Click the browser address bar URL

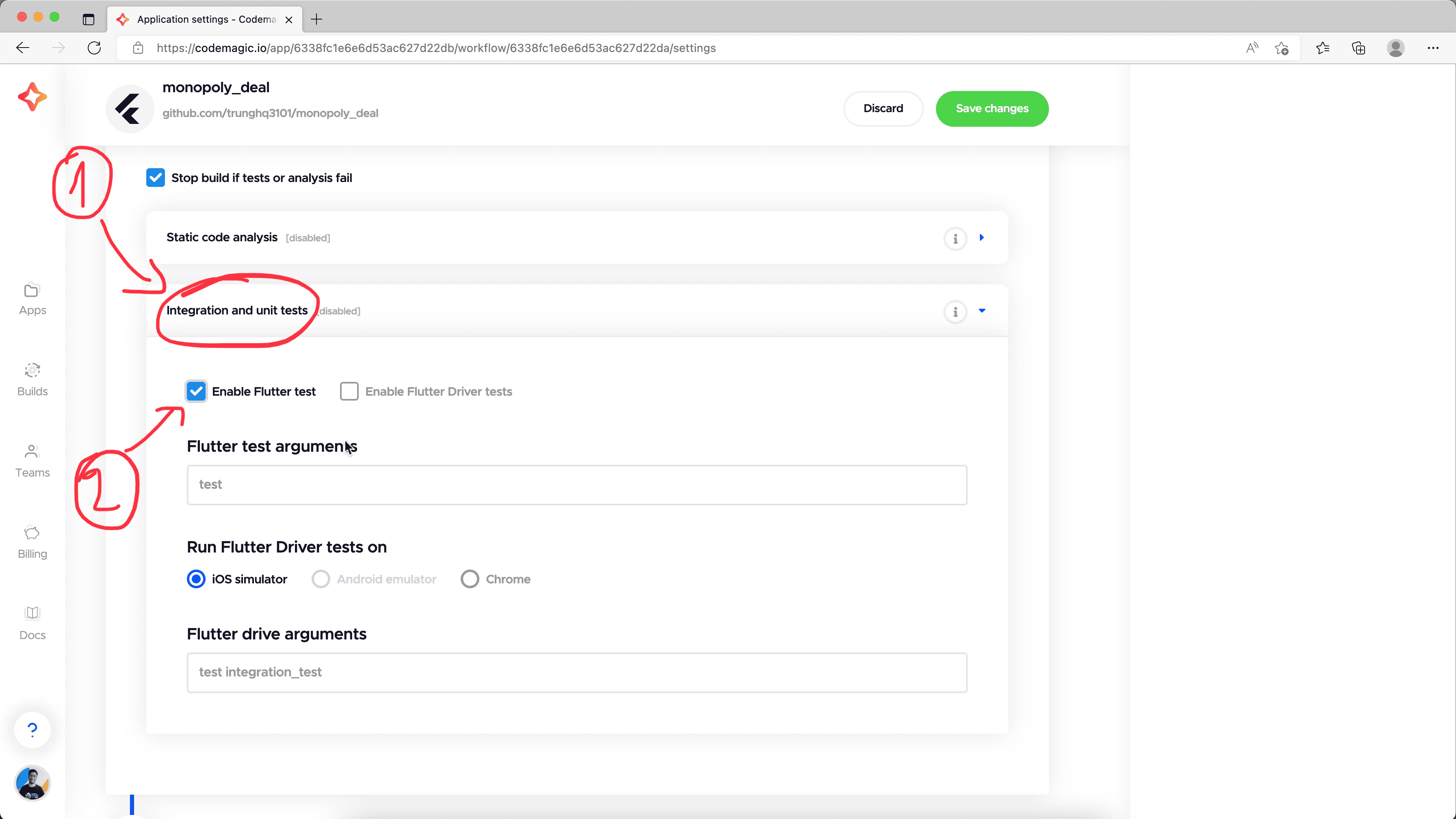(436, 48)
